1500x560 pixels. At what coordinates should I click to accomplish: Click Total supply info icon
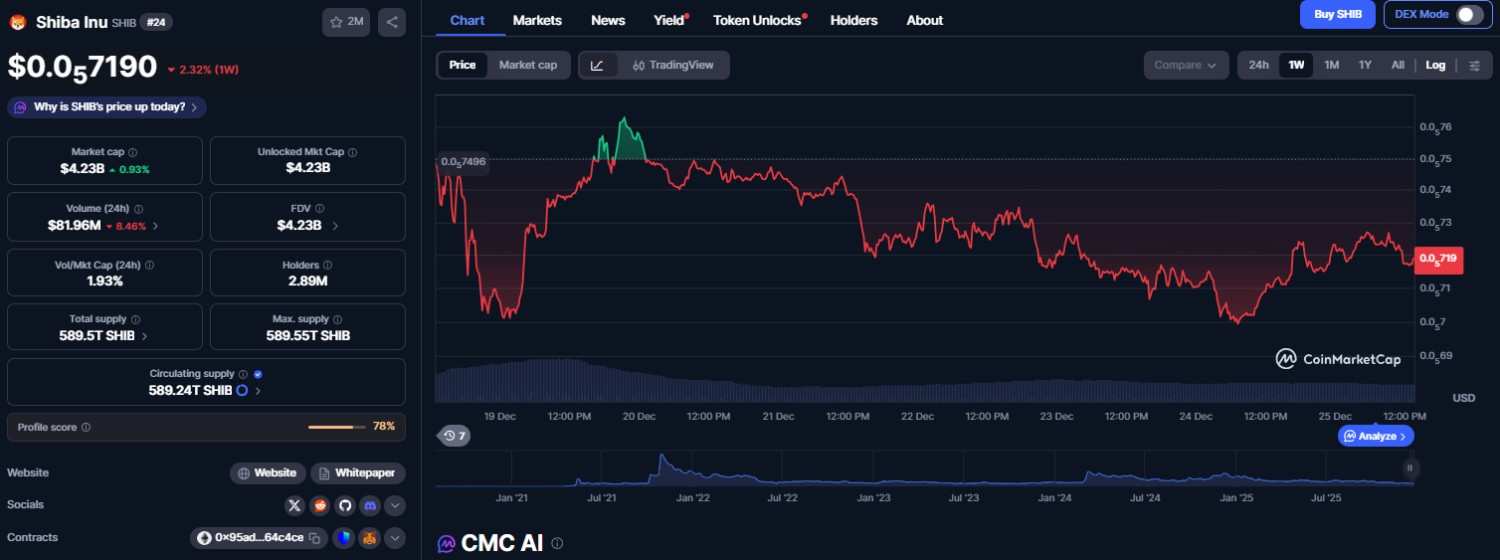tap(135, 319)
